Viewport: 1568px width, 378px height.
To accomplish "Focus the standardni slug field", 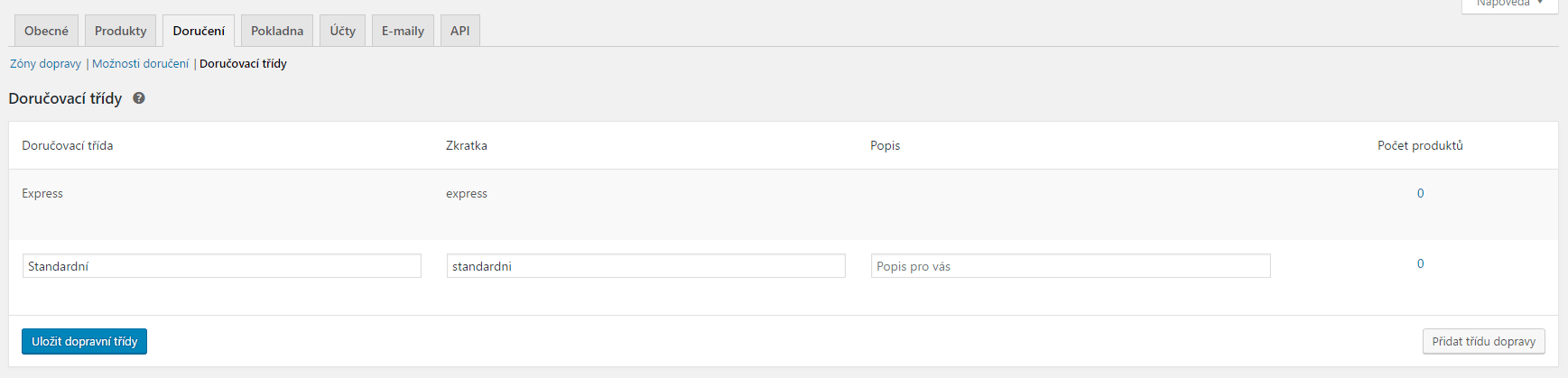I will point(645,266).
